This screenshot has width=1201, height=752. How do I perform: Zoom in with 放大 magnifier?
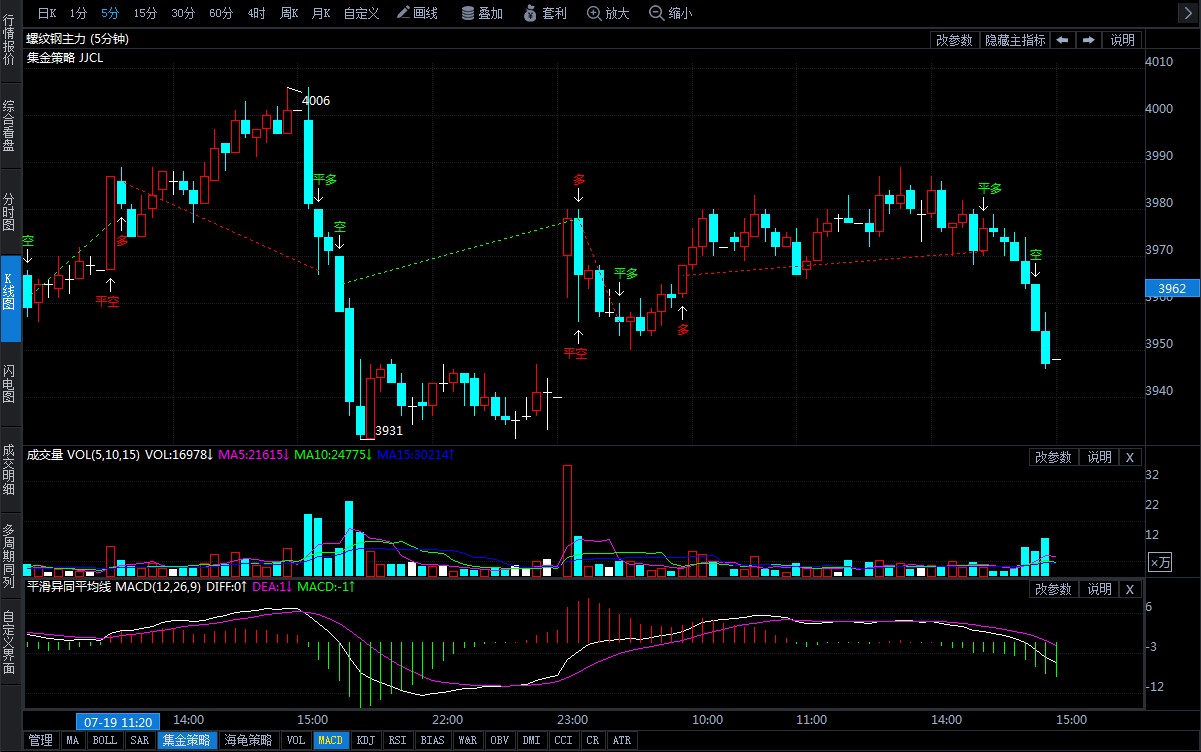point(608,13)
